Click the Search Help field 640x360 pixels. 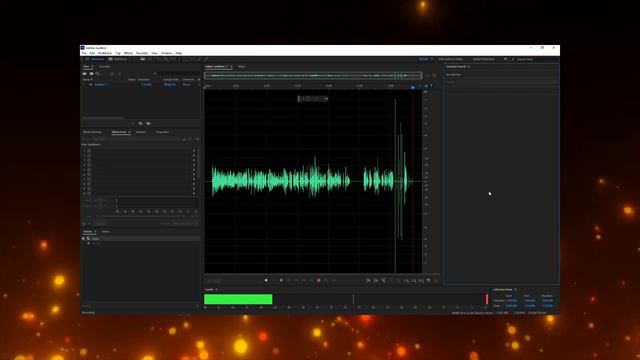point(535,59)
